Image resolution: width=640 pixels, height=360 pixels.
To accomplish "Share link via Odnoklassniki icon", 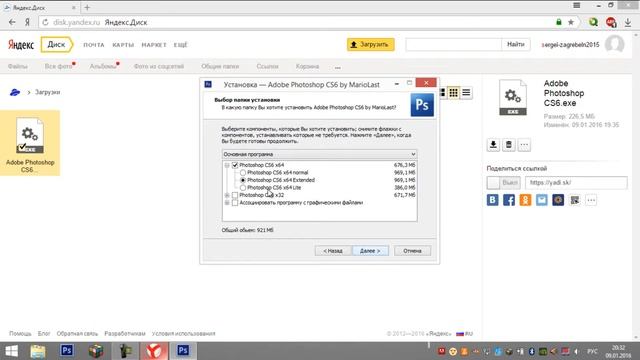I will (x=525, y=200).
